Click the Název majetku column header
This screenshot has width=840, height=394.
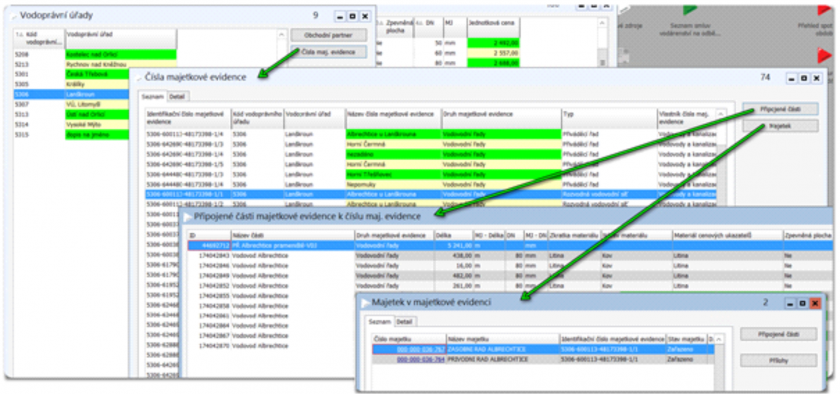click(502, 339)
